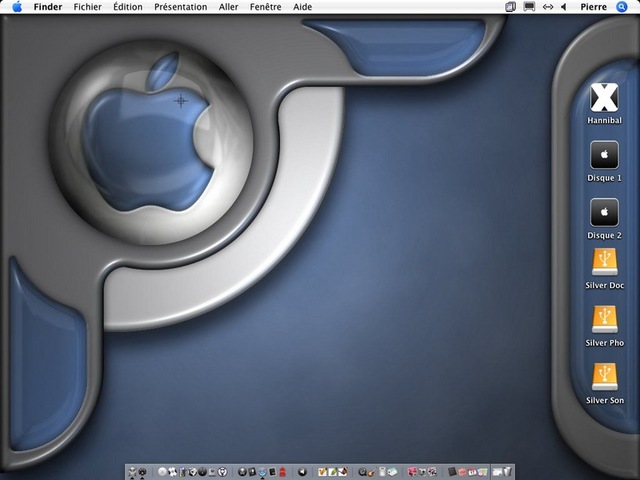
Task: Open the Édition menu
Action: click(128, 7)
